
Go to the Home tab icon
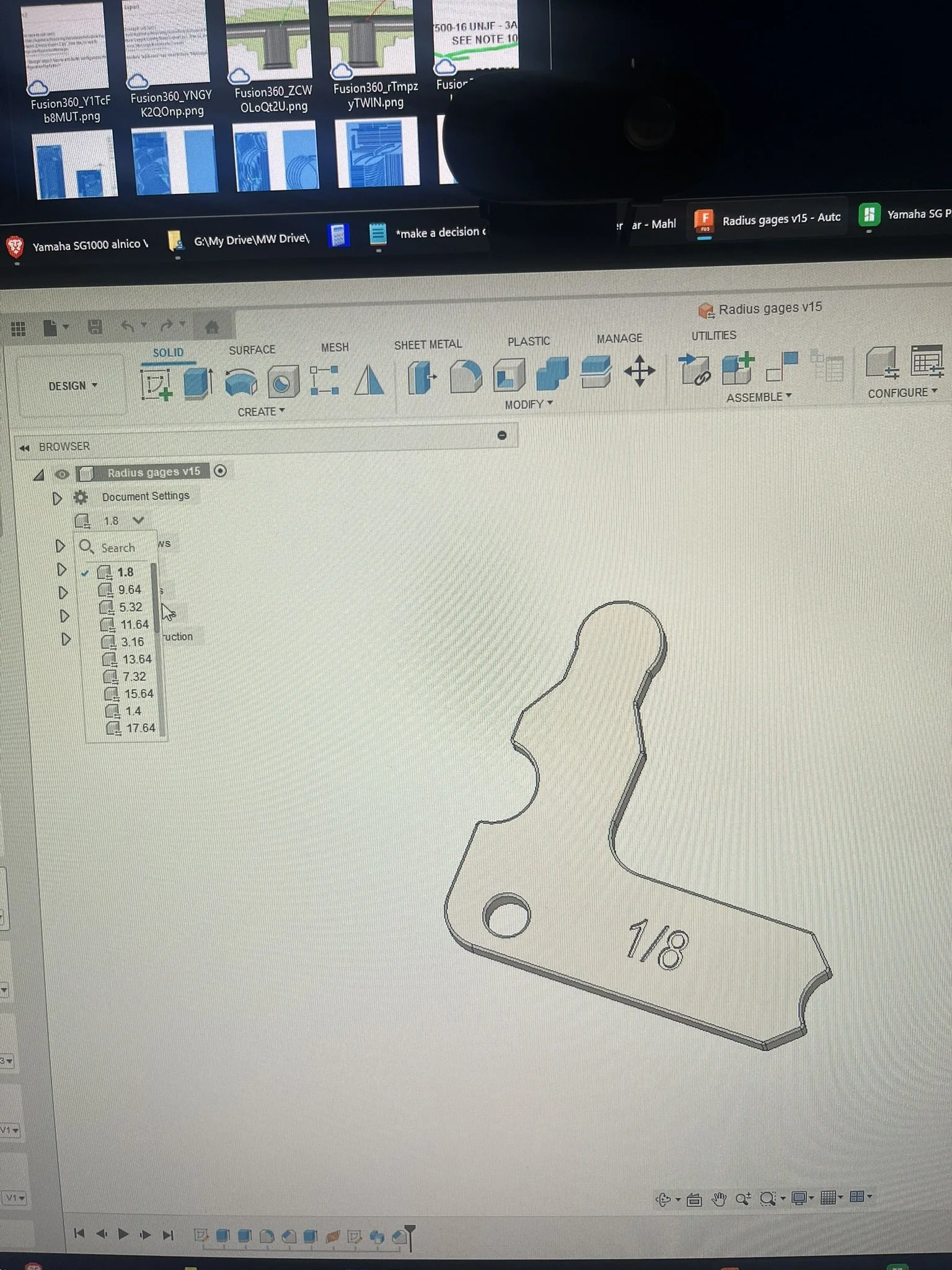coord(212,326)
